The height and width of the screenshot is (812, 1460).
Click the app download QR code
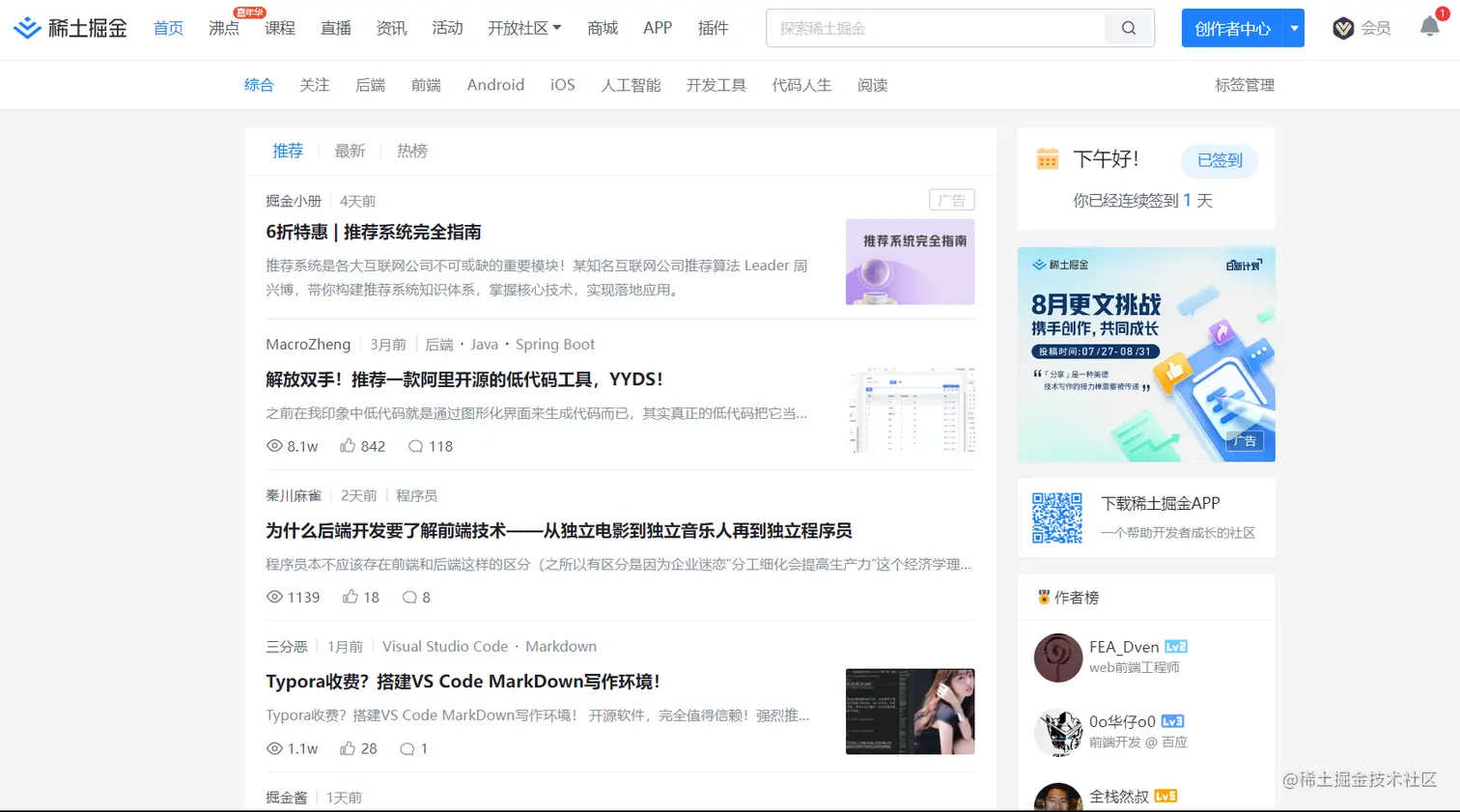[1057, 518]
